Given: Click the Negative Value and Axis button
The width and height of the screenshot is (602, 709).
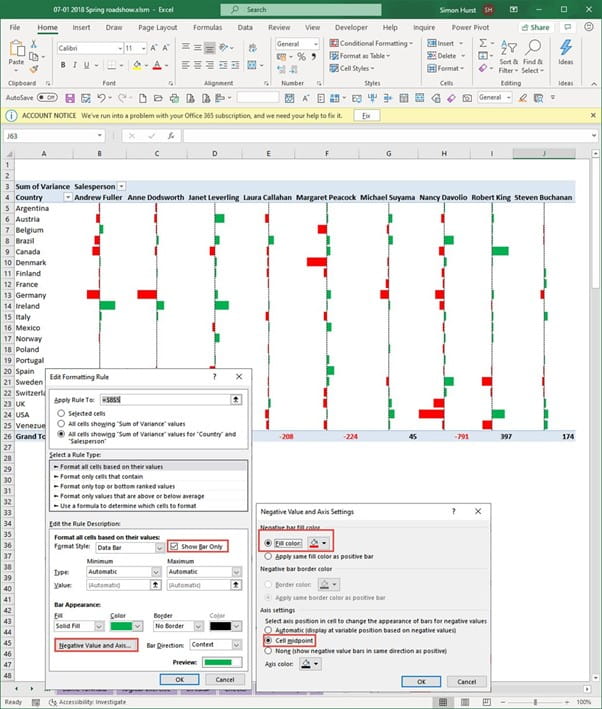Looking at the screenshot, I should coord(95,645).
